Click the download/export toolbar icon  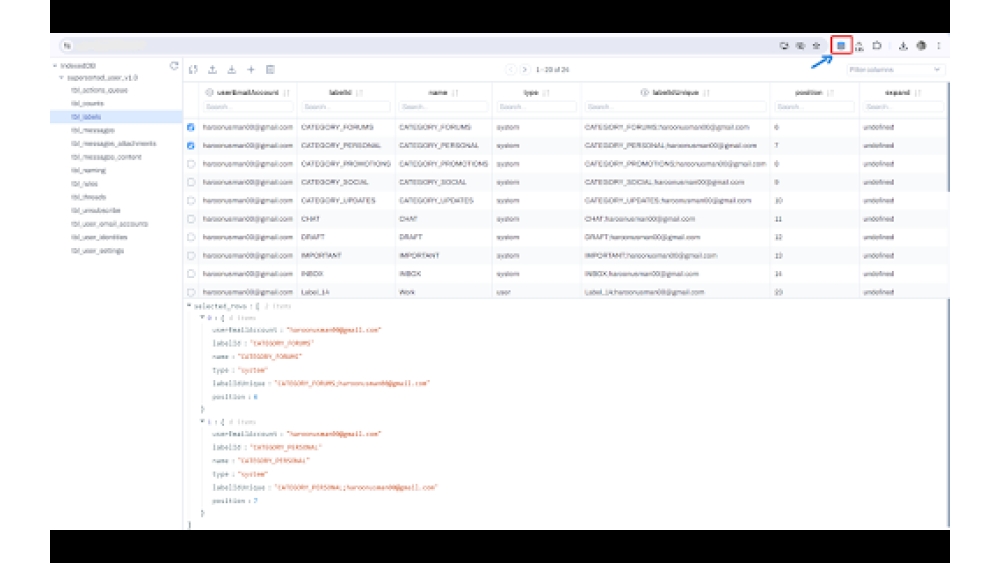232,69
